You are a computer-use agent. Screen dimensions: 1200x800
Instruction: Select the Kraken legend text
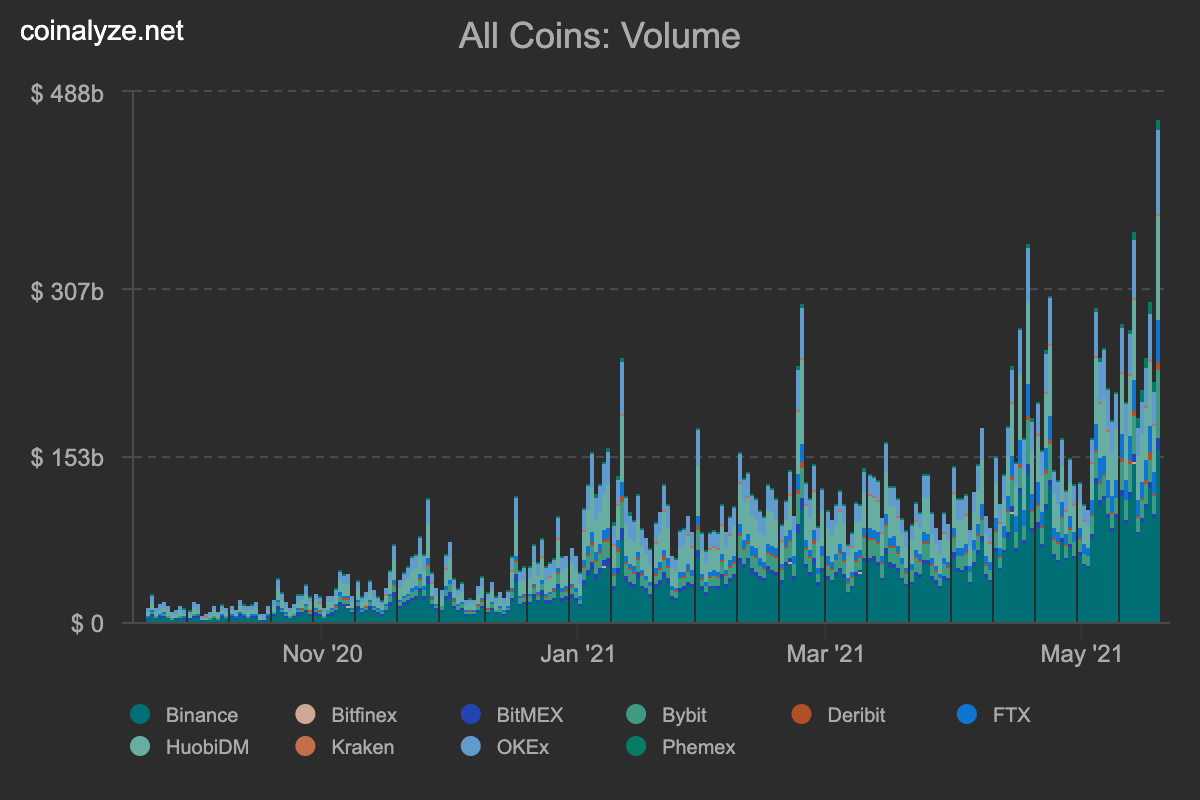[362, 747]
